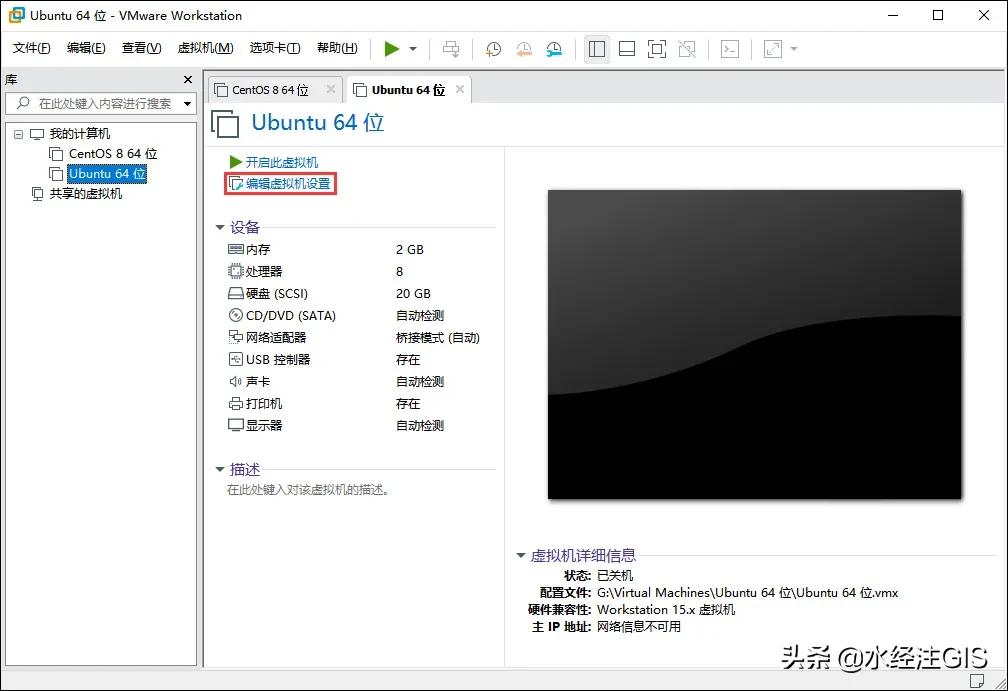Screen dimensions: 1008x691
Task: Open the 网络适配器 network adapter settings
Action: point(272,337)
